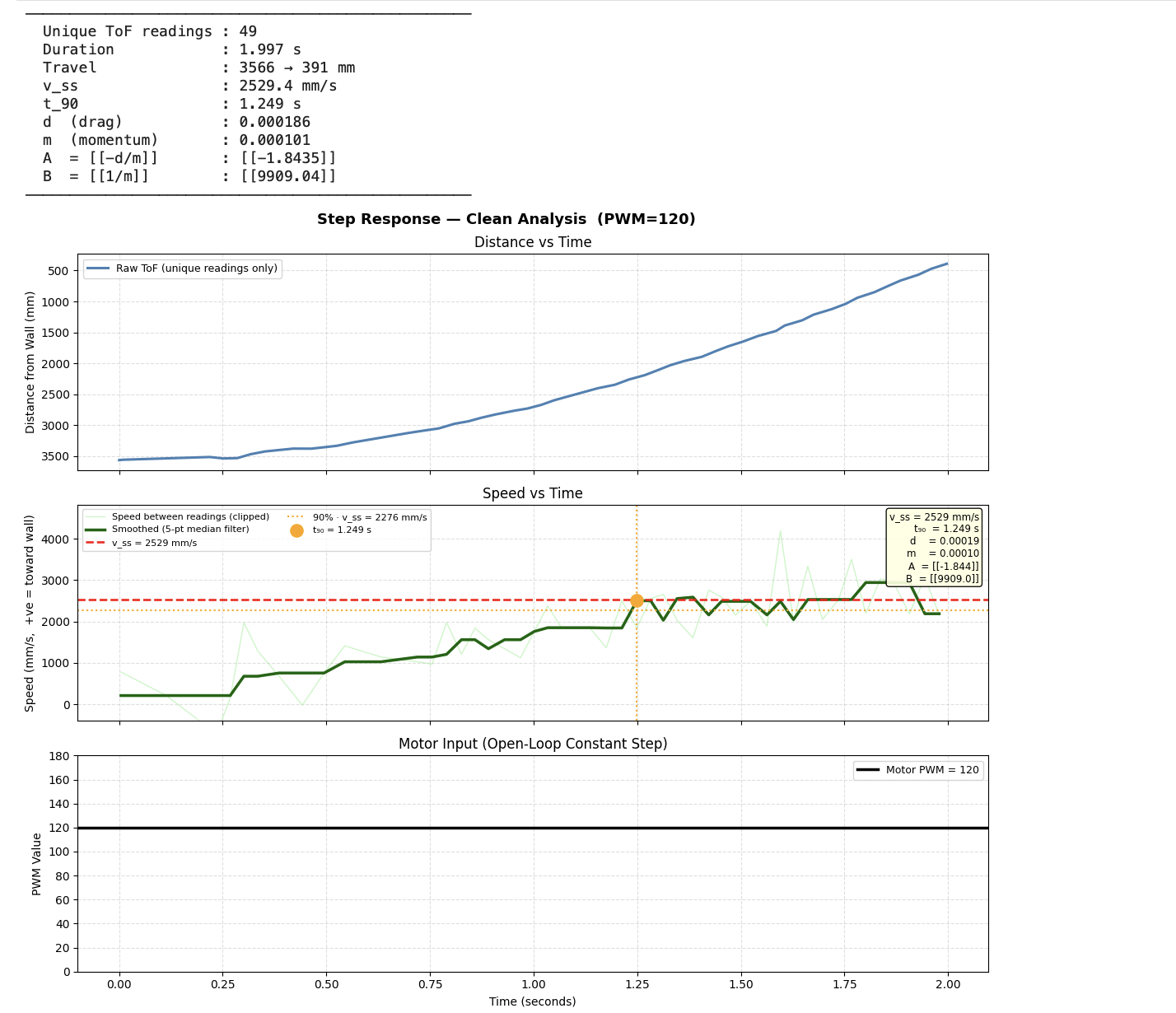Click the orange t90 circle legend marker
The width and height of the screenshot is (1176, 1013).
point(297,530)
